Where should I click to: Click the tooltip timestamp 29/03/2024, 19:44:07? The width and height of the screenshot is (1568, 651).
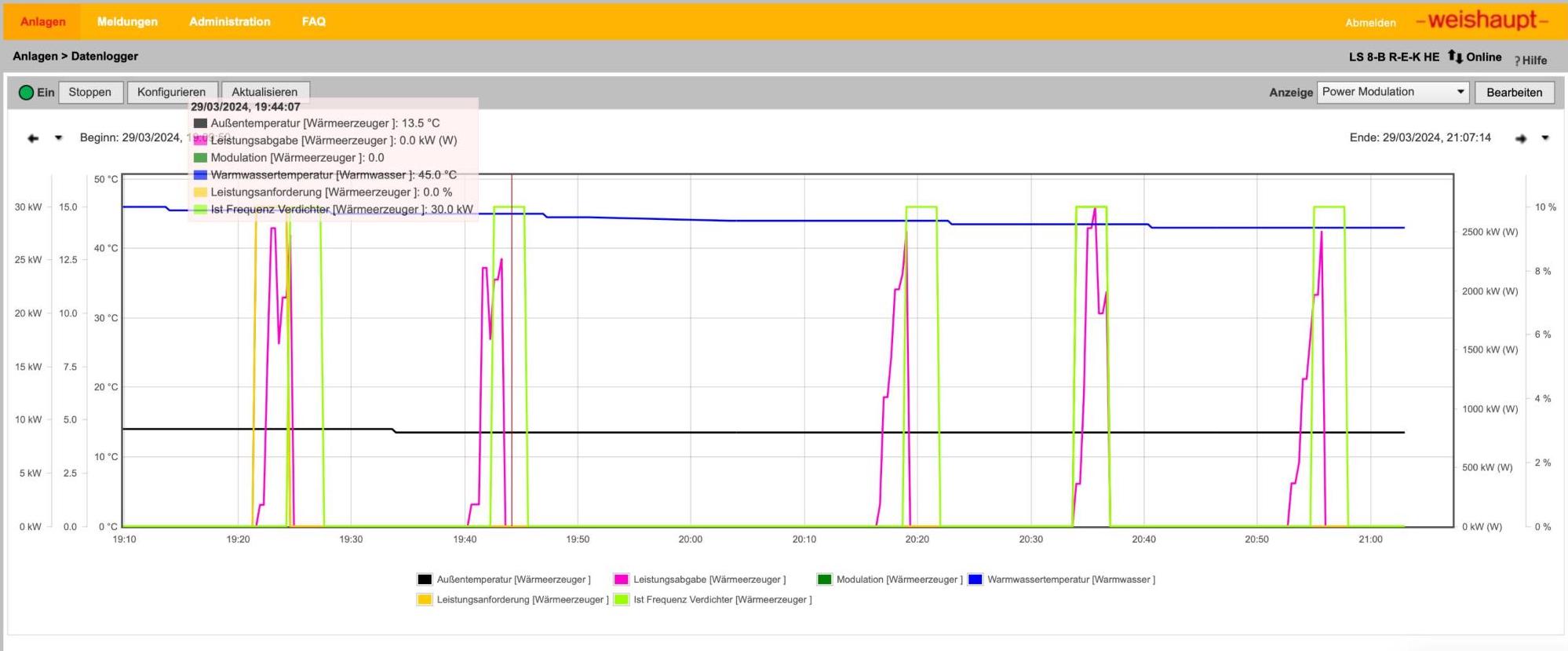pyautogui.click(x=246, y=107)
